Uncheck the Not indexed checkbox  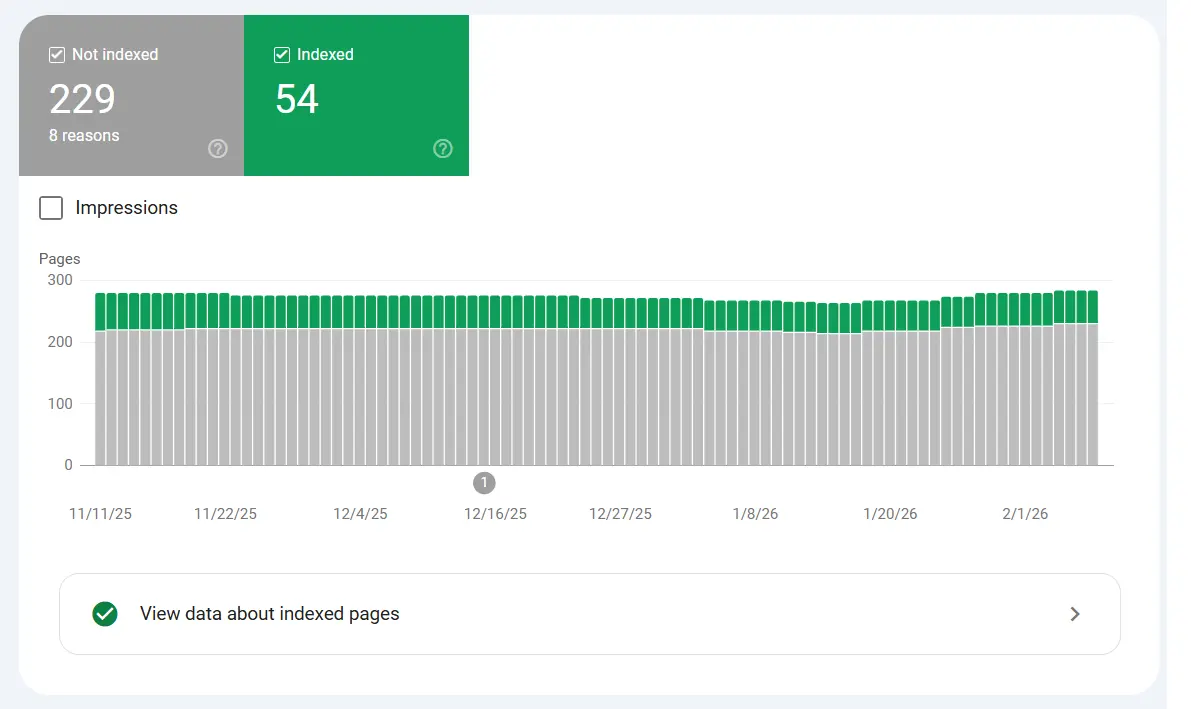click(x=57, y=55)
